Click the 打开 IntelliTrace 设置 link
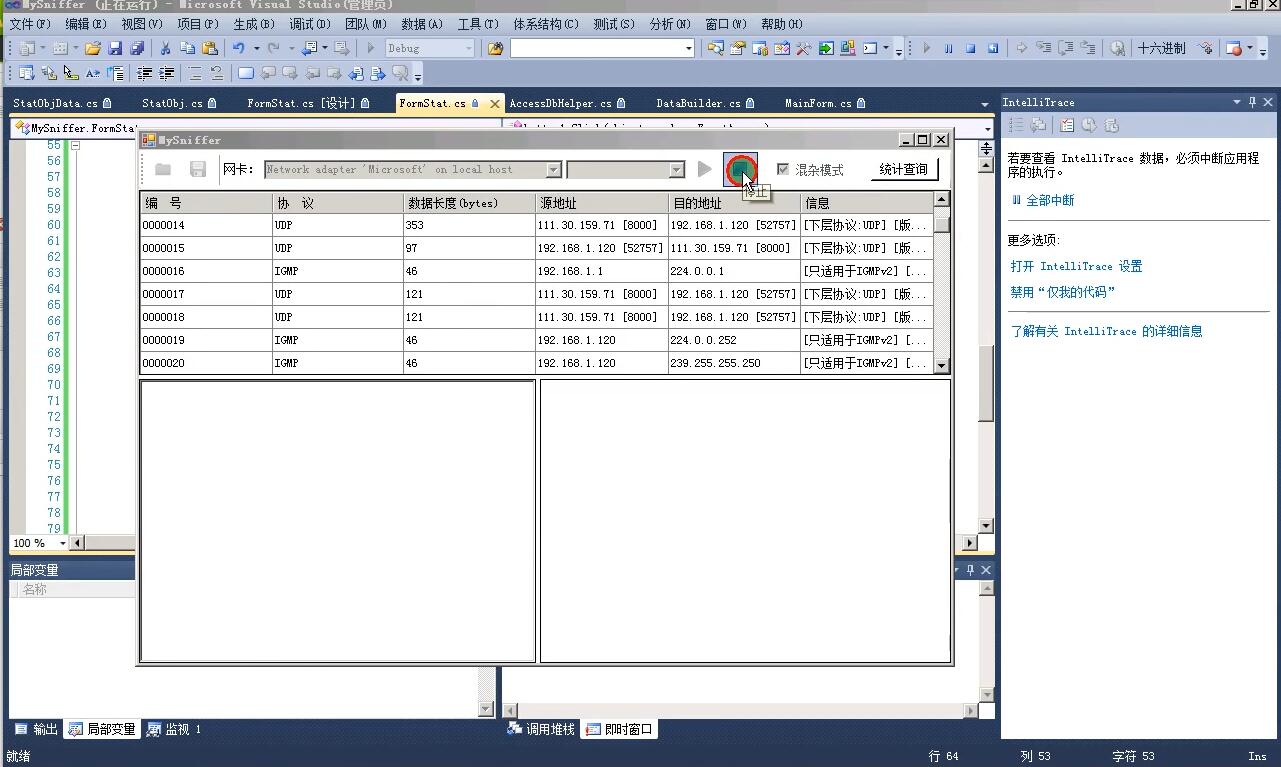The height and width of the screenshot is (767, 1281). point(1076,266)
